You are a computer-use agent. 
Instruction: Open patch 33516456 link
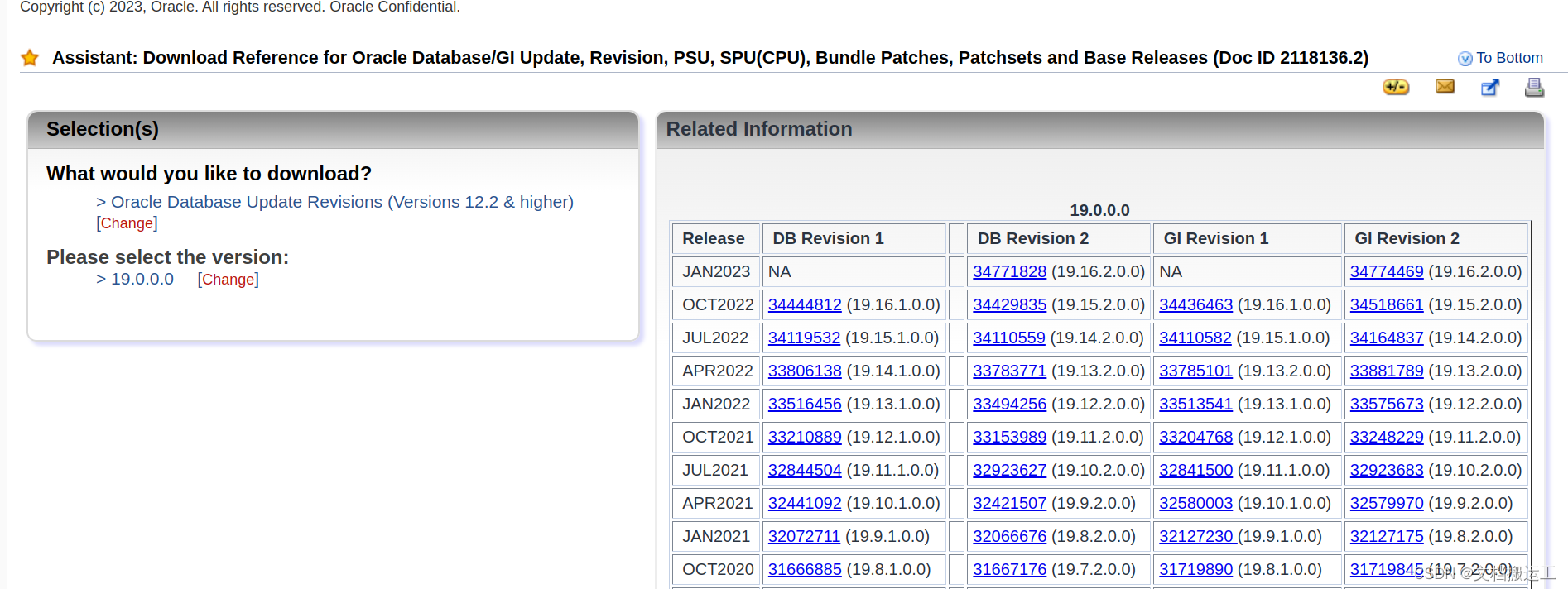[805, 404]
